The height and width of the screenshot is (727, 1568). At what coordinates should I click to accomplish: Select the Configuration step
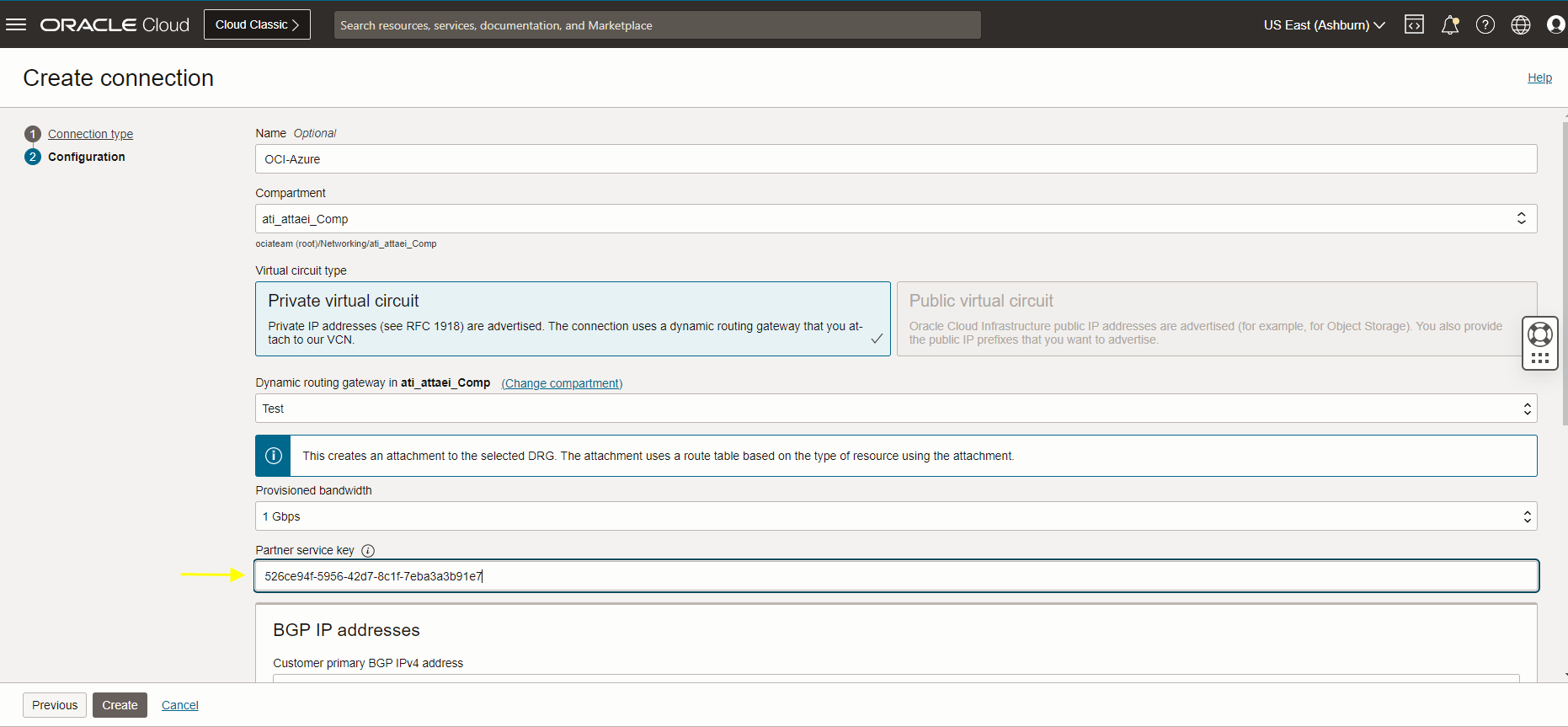pos(86,157)
